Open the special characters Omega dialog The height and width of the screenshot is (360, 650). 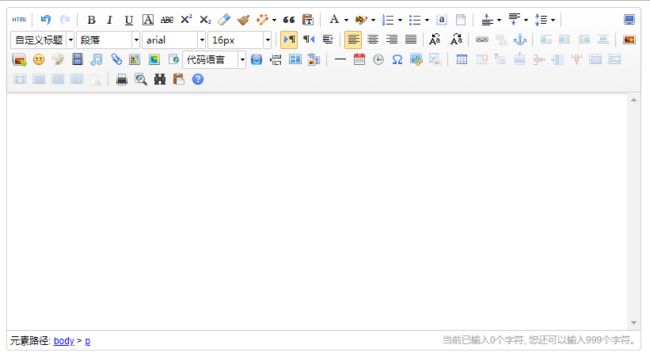pyautogui.click(x=397, y=60)
